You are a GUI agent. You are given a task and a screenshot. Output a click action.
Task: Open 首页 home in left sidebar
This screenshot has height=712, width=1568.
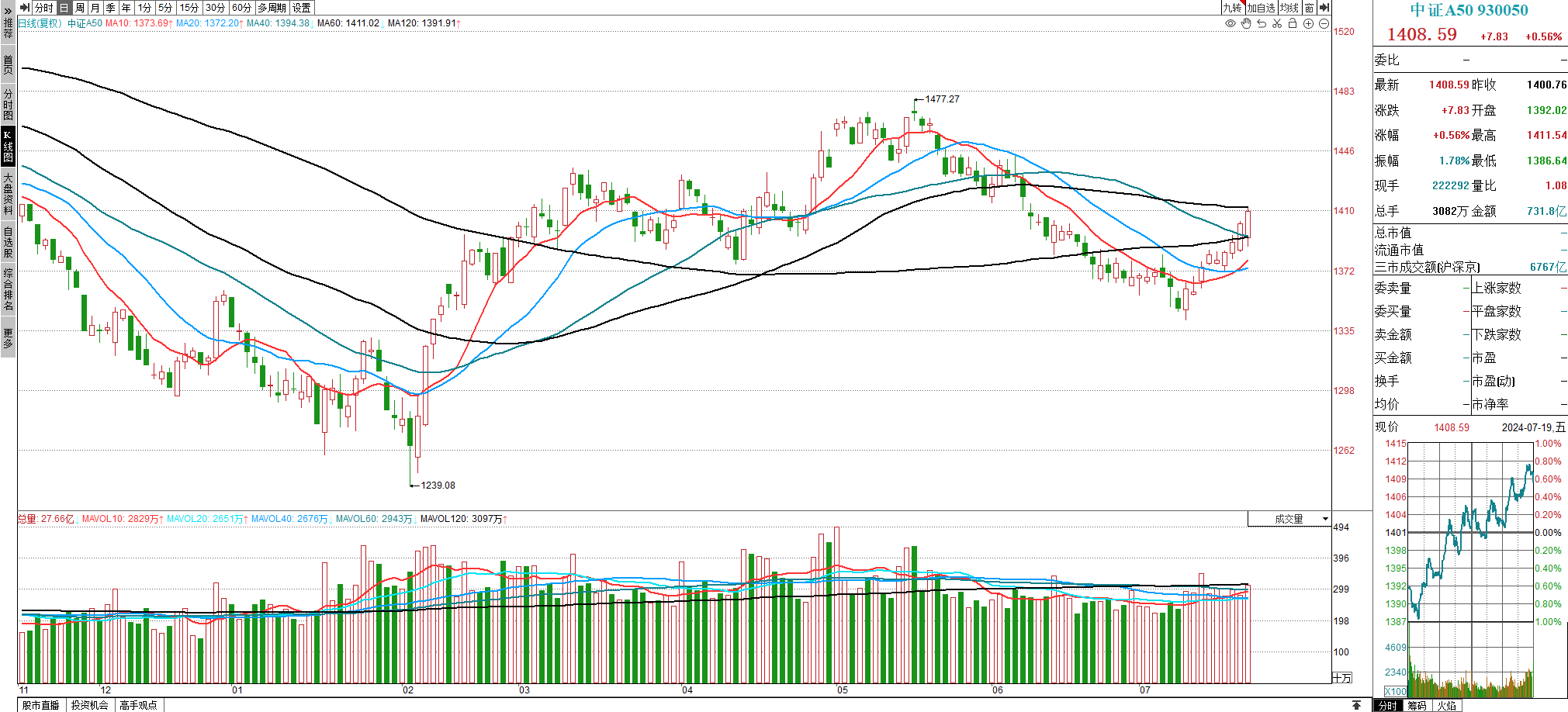pyautogui.click(x=8, y=64)
